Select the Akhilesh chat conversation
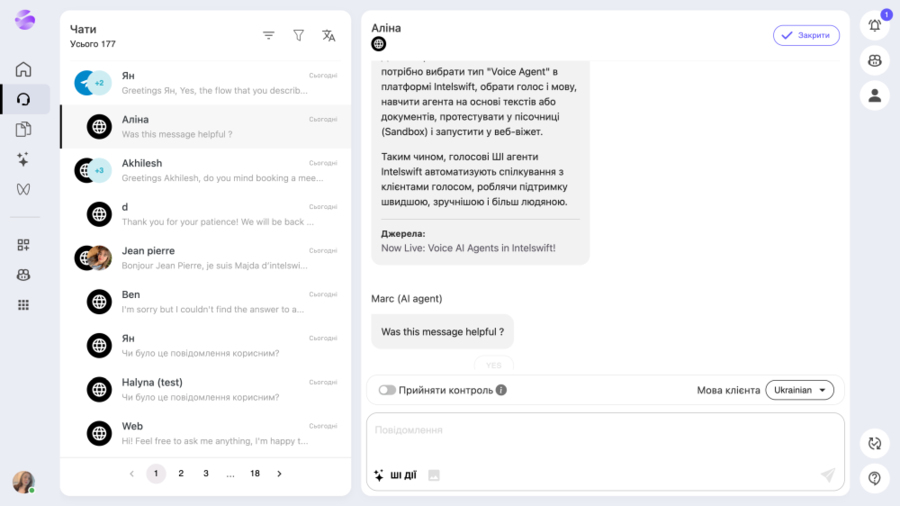 [205, 170]
